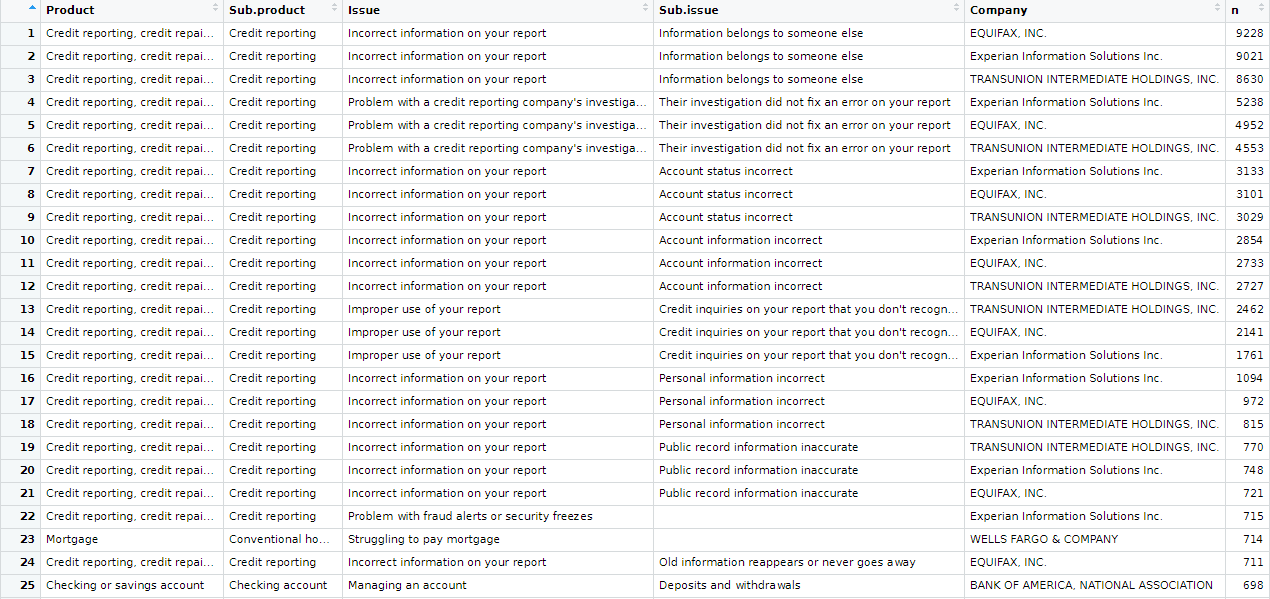The image size is (1270, 599).
Task: Click the sort arrows for column n
Action: 1261,9
